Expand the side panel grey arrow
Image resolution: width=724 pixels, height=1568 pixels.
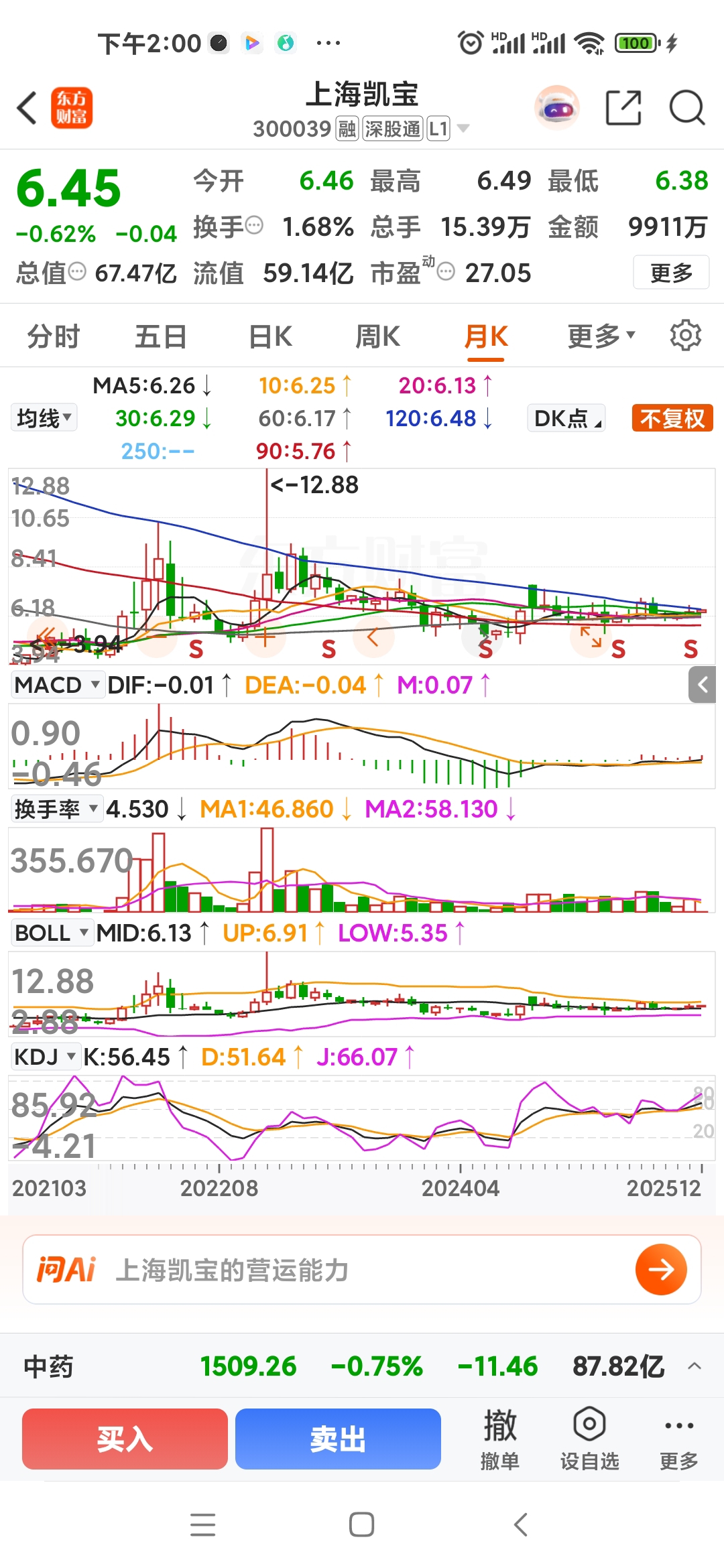coord(703,685)
